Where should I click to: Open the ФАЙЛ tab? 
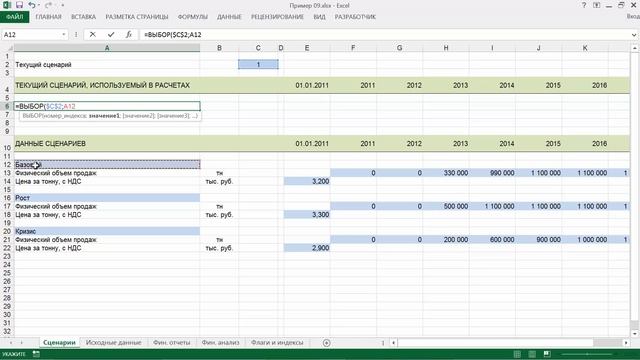(x=14, y=17)
